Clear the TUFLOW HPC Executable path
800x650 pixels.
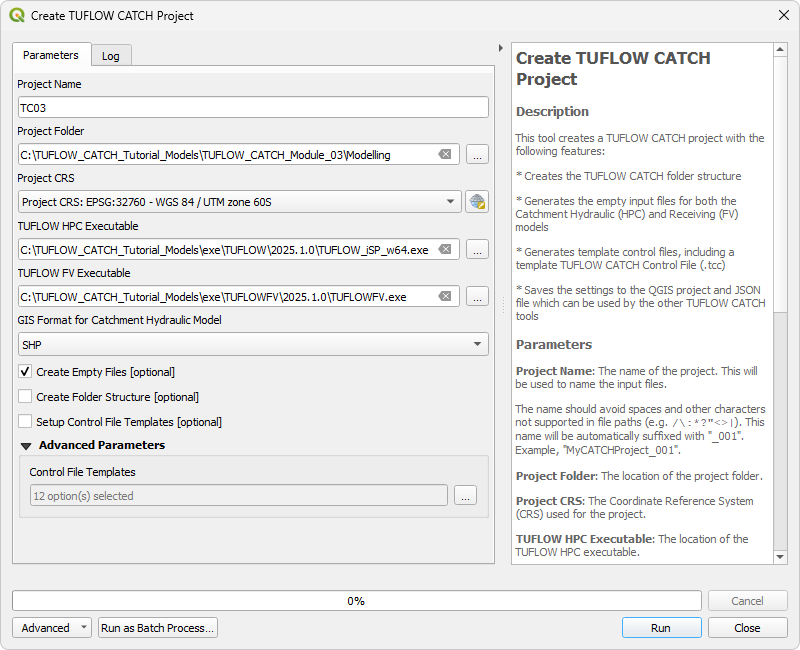[445, 250]
